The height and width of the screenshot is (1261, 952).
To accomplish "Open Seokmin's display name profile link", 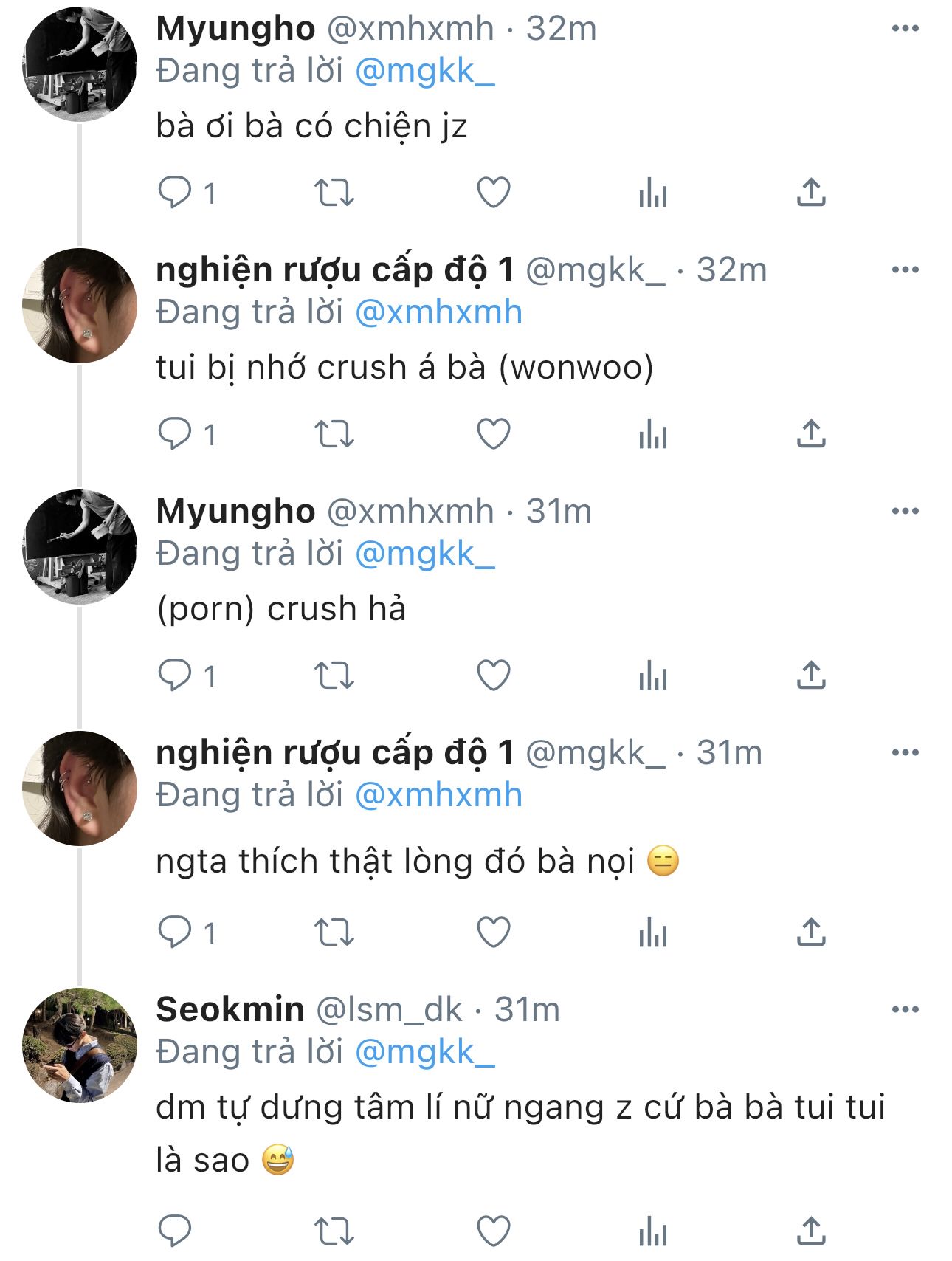I will 230,1009.
